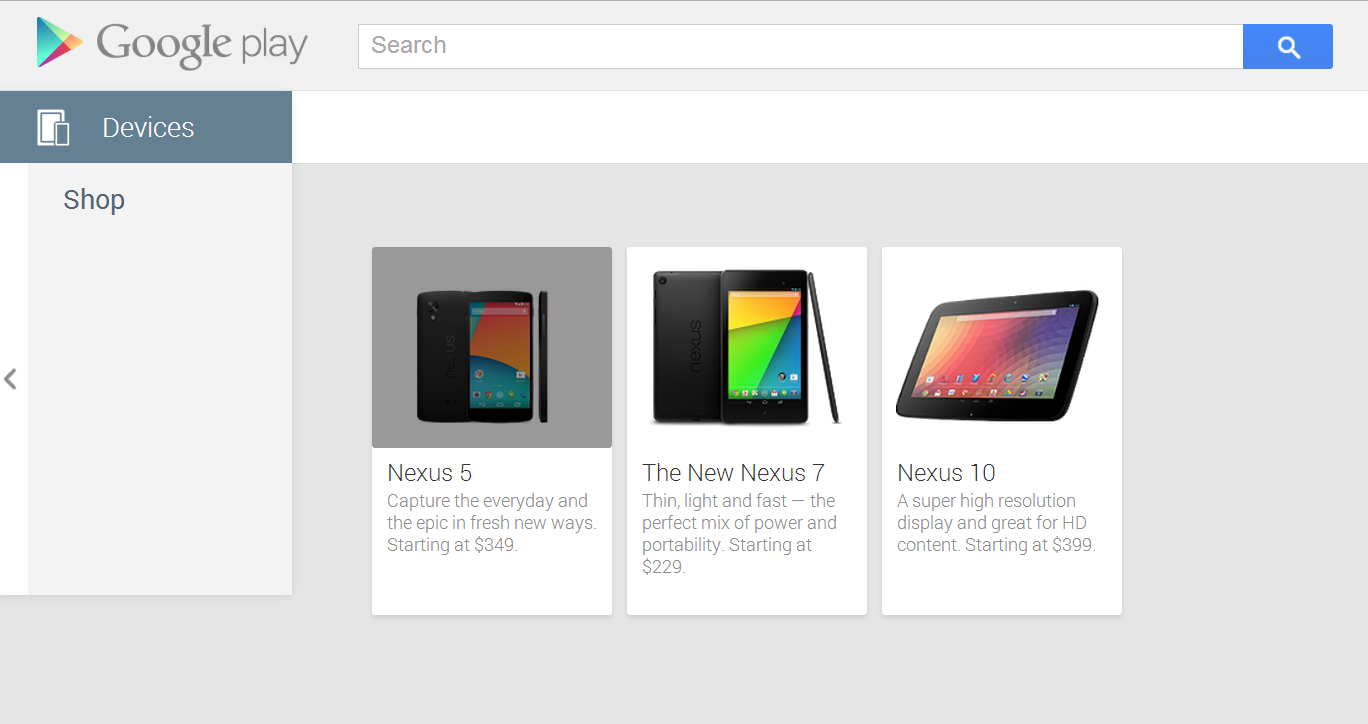
Task: Open the Nexus 10 product page
Action: (945, 472)
